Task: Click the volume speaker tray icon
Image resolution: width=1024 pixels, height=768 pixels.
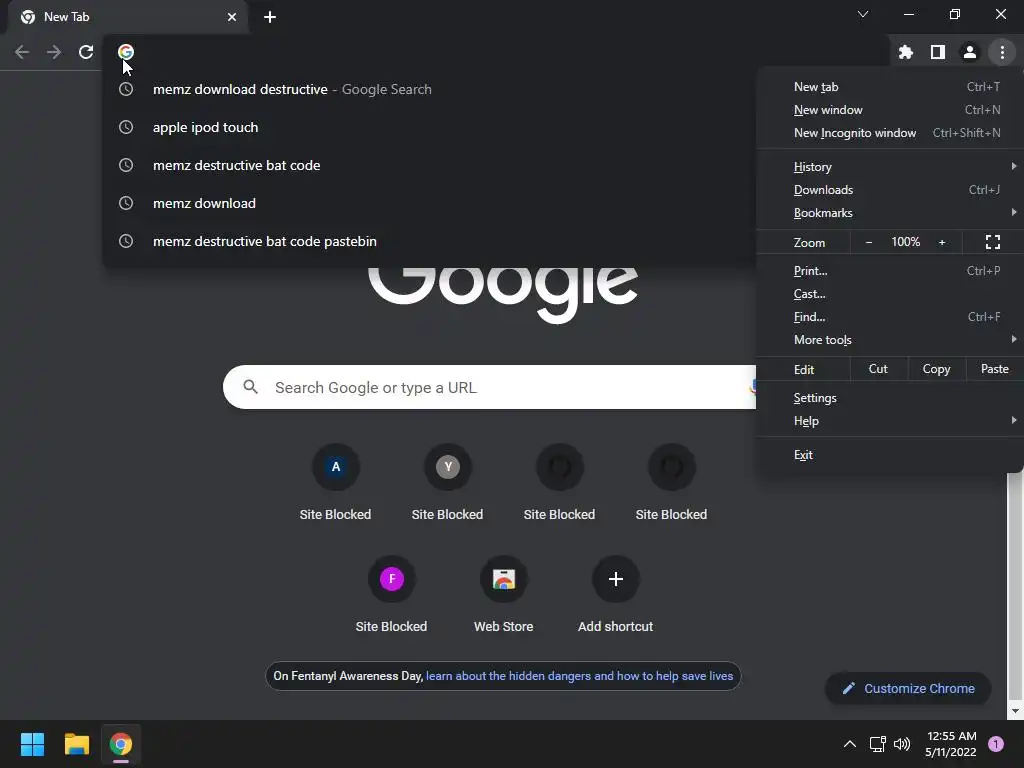Action: tap(902, 744)
